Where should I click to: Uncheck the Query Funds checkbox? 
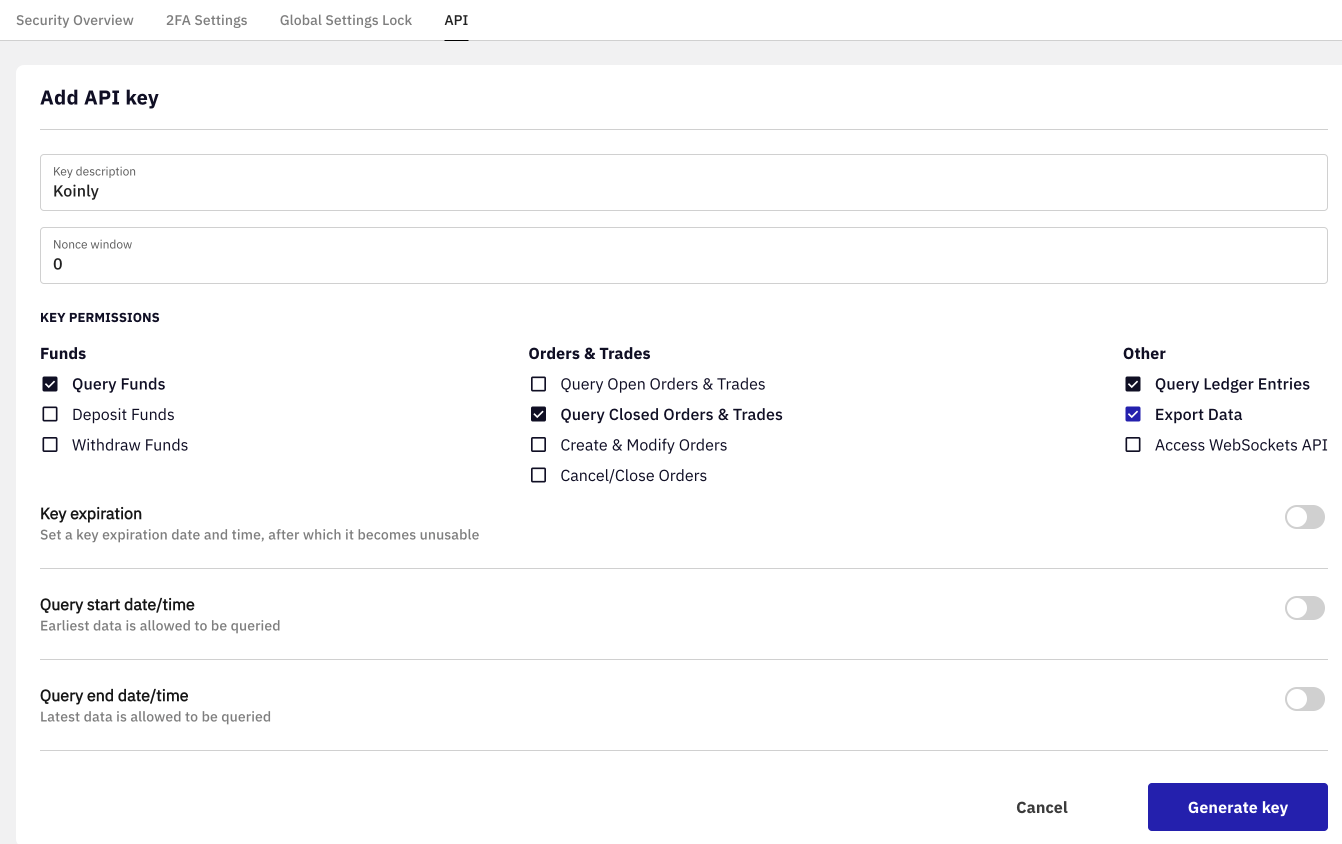click(x=50, y=384)
